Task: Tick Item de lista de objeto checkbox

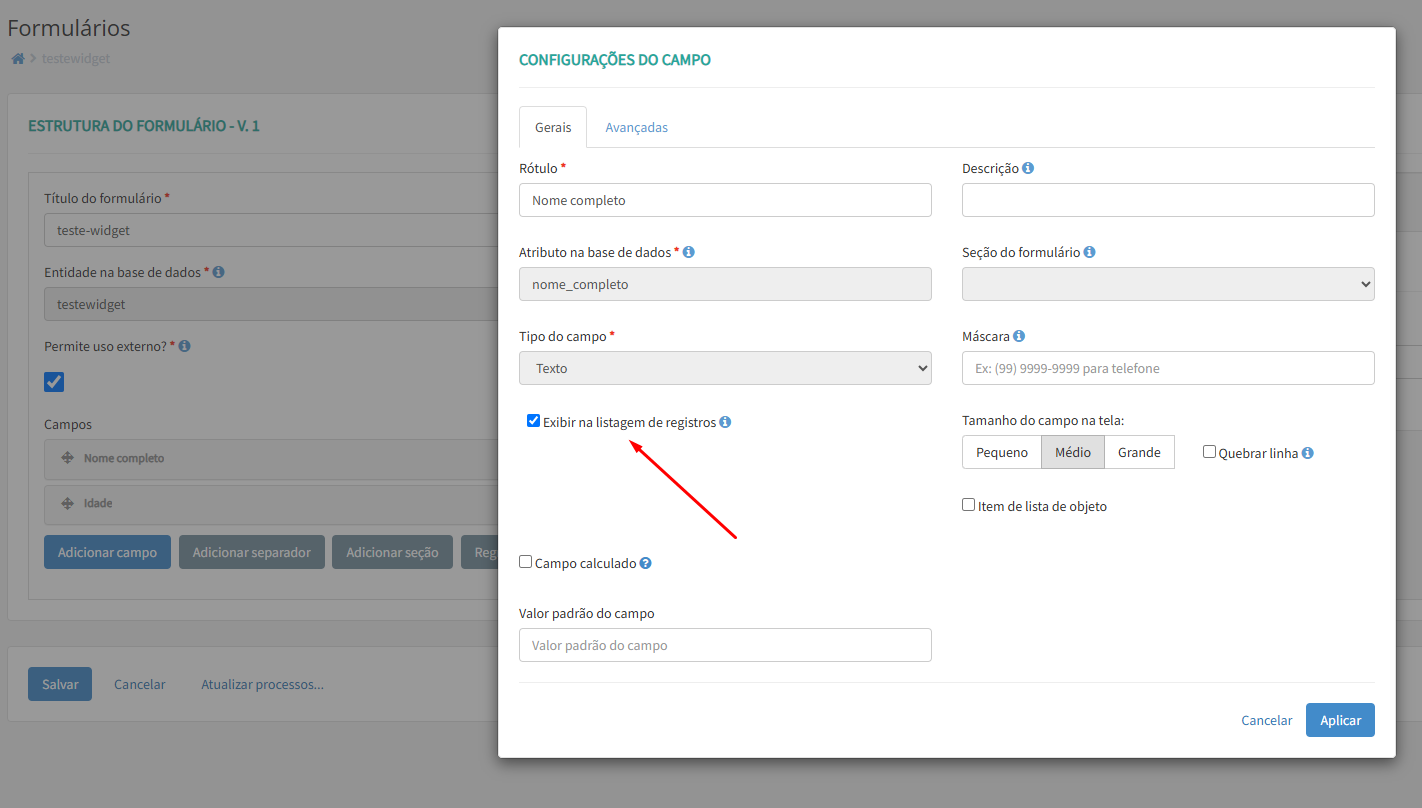Action: [x=968, y=505]
